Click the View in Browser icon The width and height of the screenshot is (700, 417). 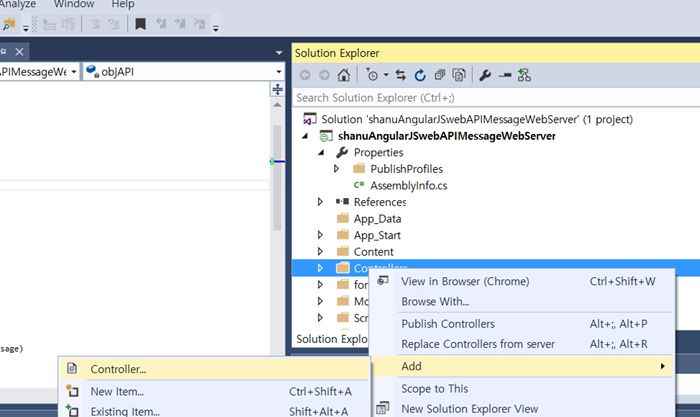coord(383,281)
